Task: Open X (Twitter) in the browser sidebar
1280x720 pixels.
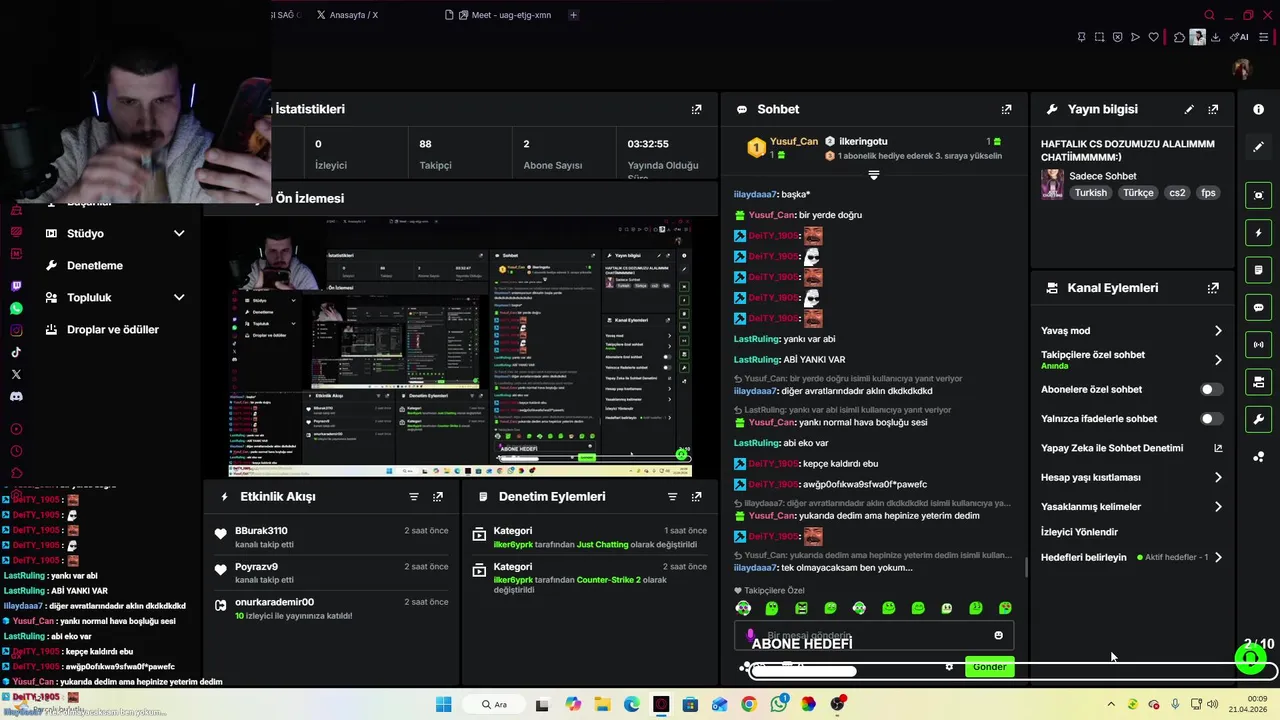Action: point(16,374)
